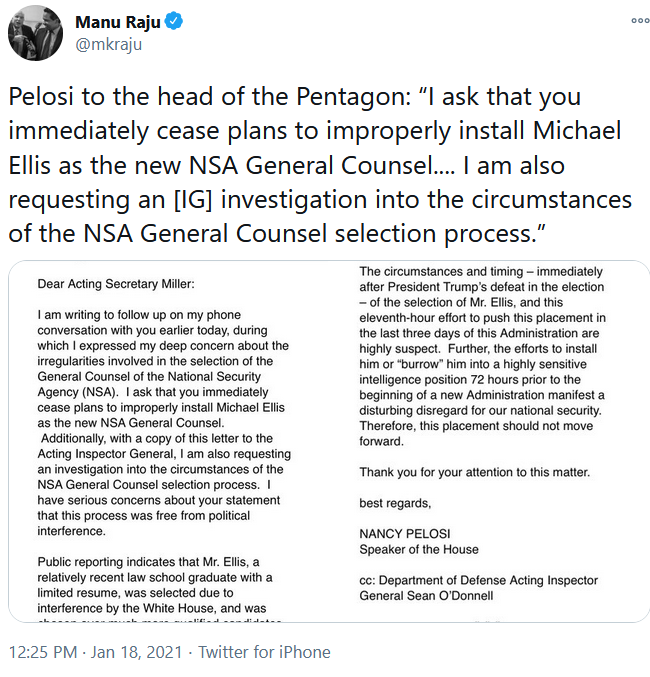650x677 pixels.
Task: Click the Speaker of the House line
Action: coord(419,549)
